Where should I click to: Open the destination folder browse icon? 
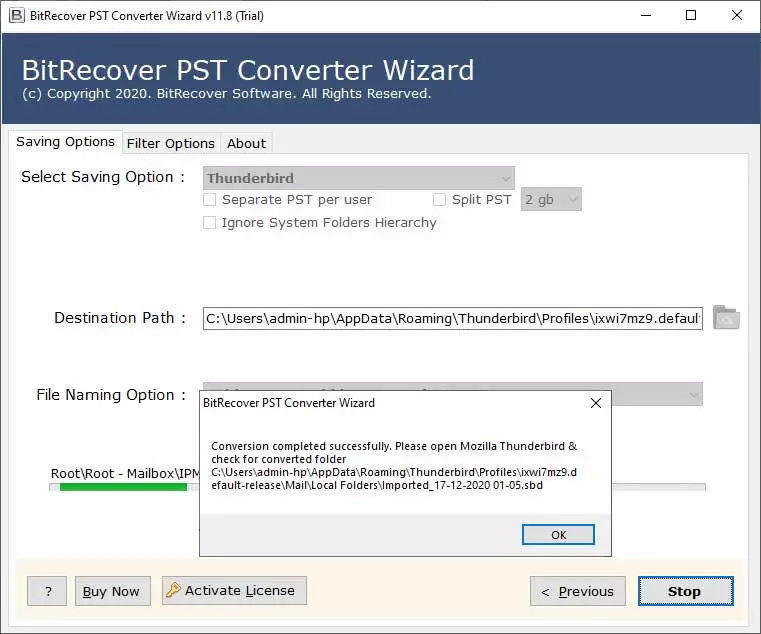pyautogui.click(x=726, y=317)
